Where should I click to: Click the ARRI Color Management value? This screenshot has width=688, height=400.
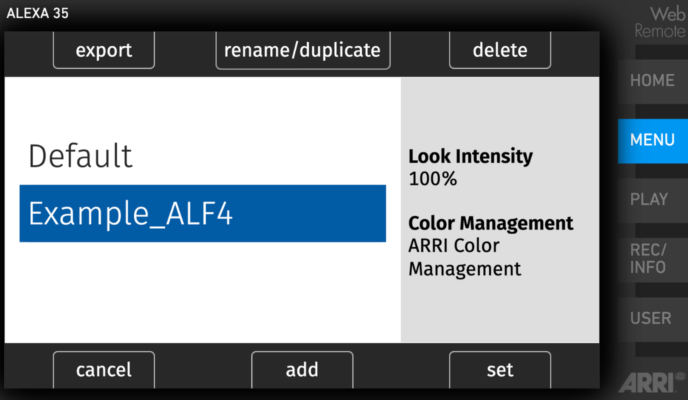[x=465, y=257]
